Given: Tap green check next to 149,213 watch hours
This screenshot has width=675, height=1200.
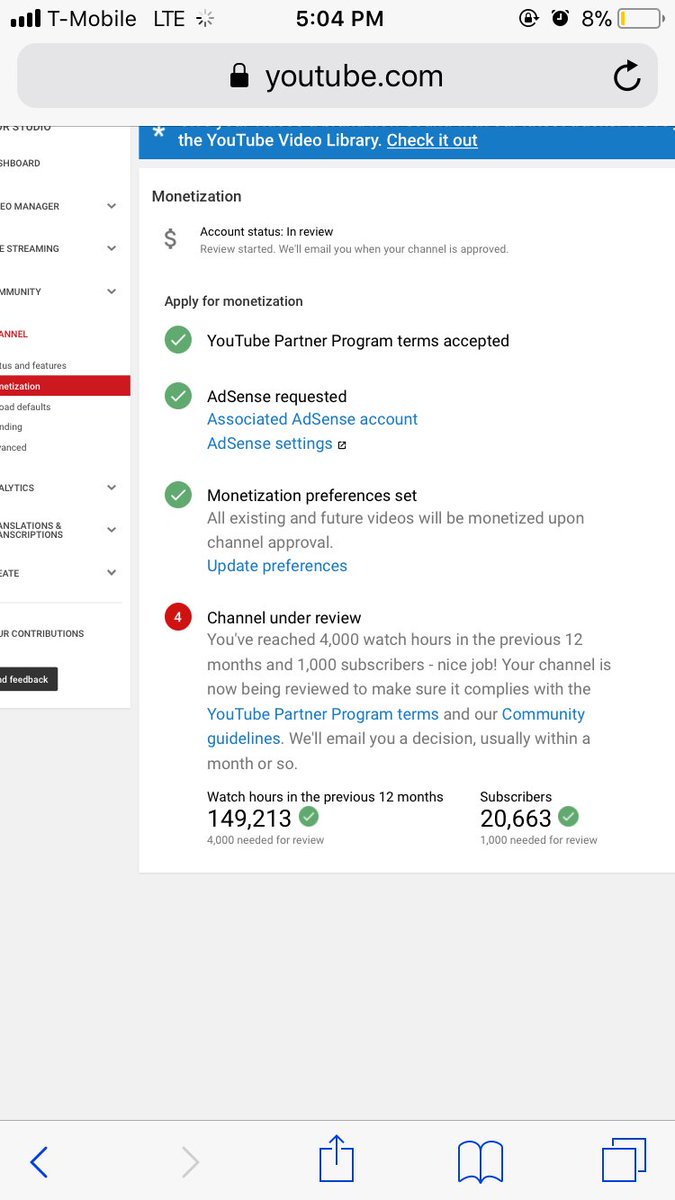Looking at the screenshot, I should (x=309, y=817).
